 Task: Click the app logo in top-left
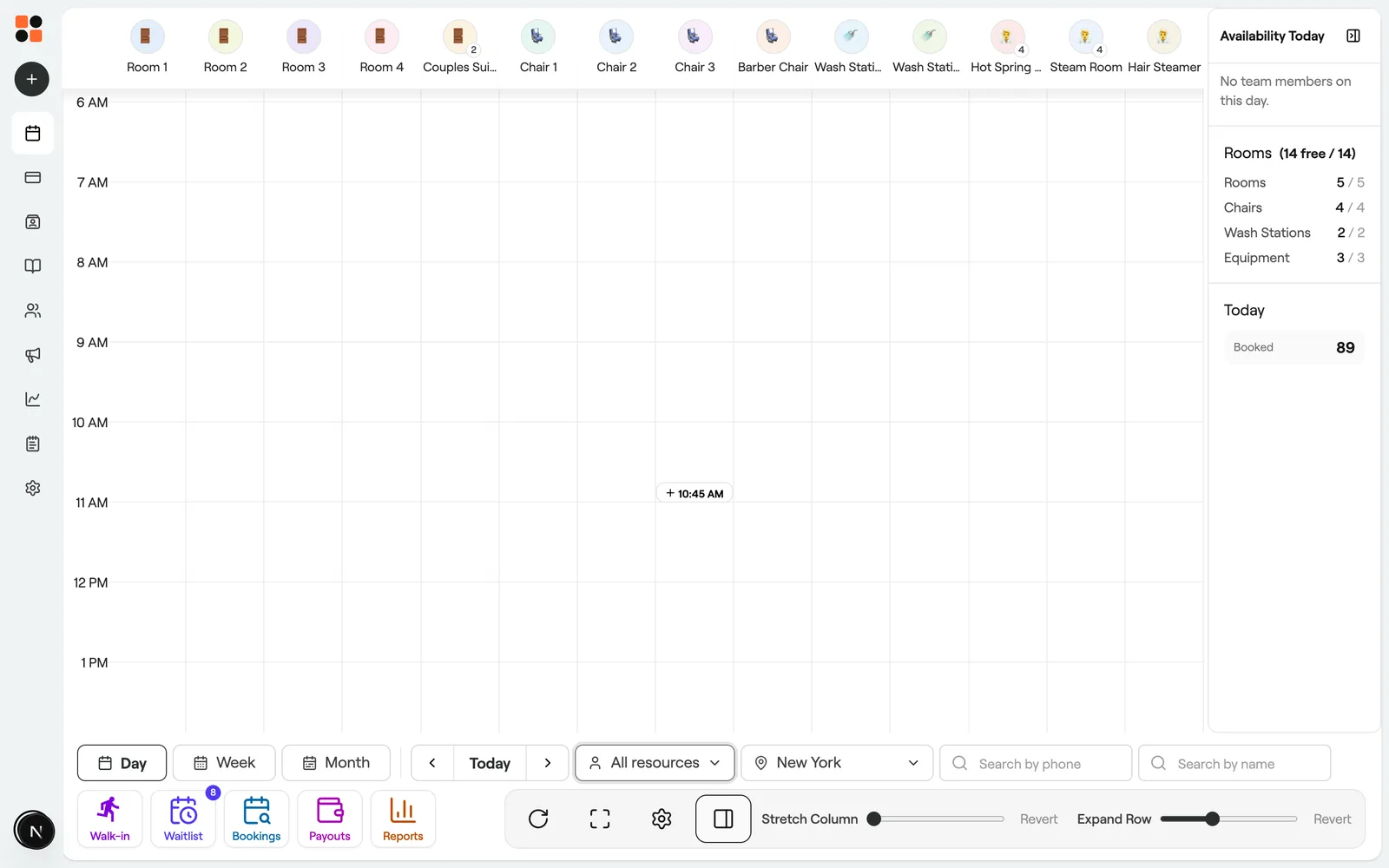click(x=29, y=29)
